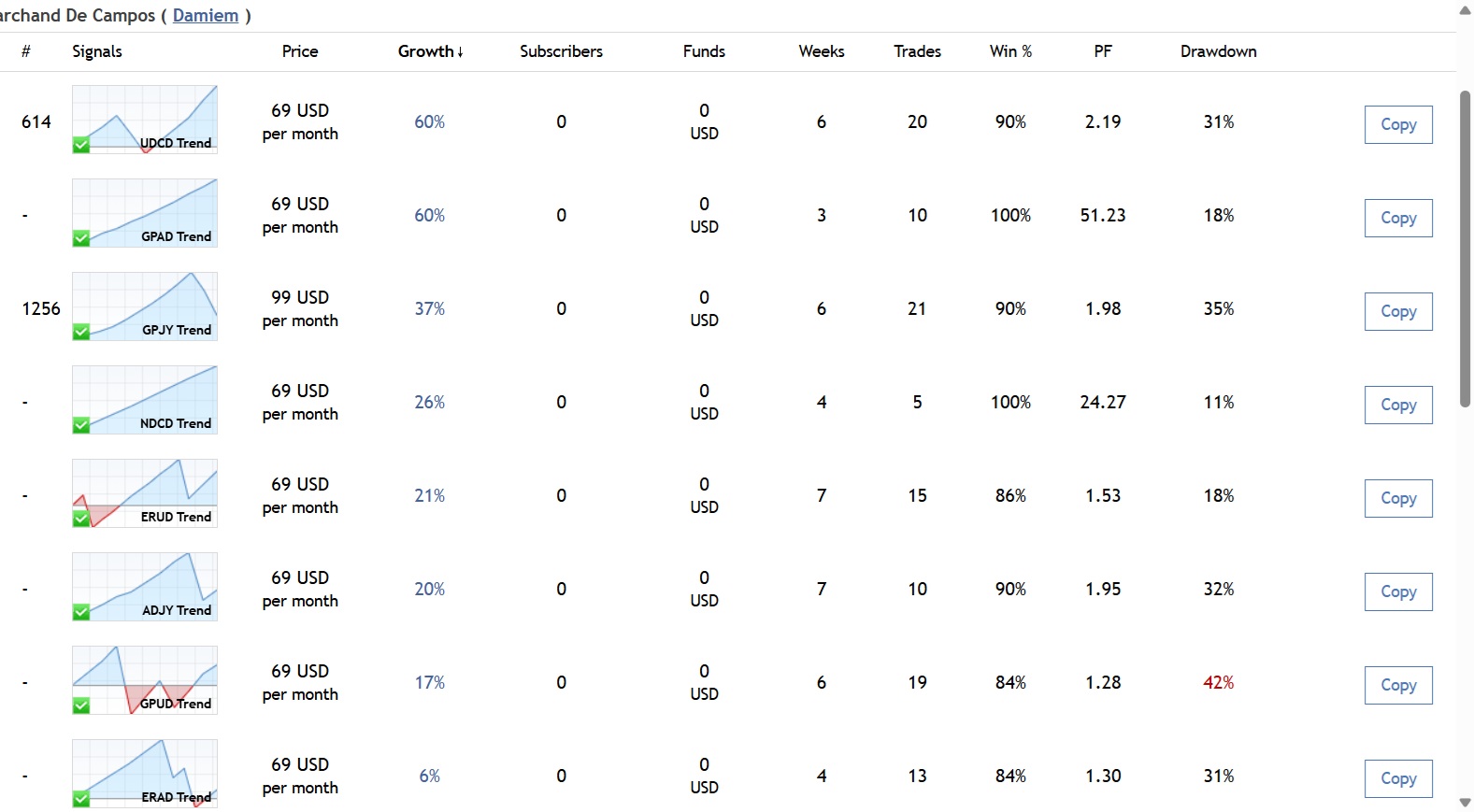This screenshot has width=1474, height=812.
Task: Open the GPUD Trend signal chart thumbnail
Action: 145,680
